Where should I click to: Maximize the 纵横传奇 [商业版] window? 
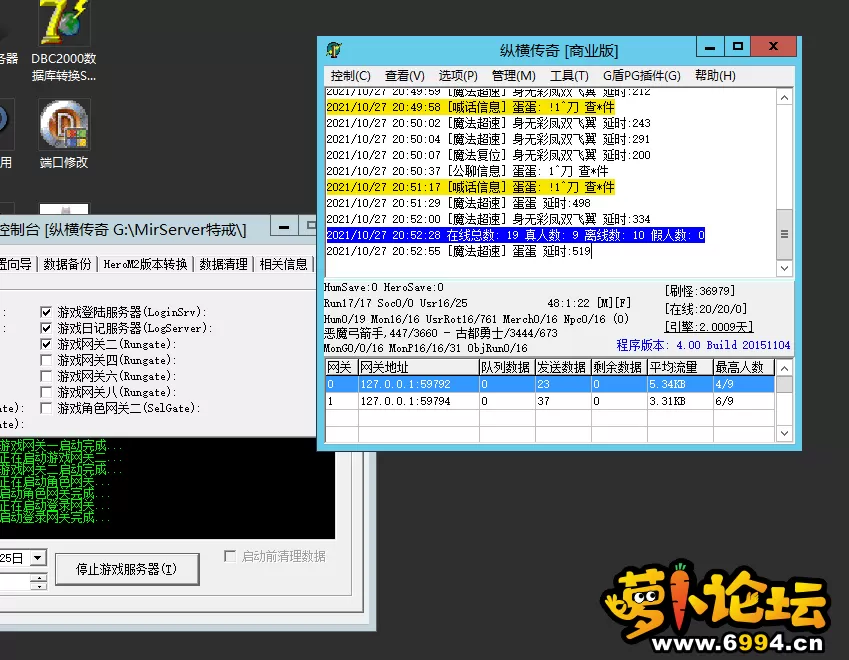tap(737, 47)
